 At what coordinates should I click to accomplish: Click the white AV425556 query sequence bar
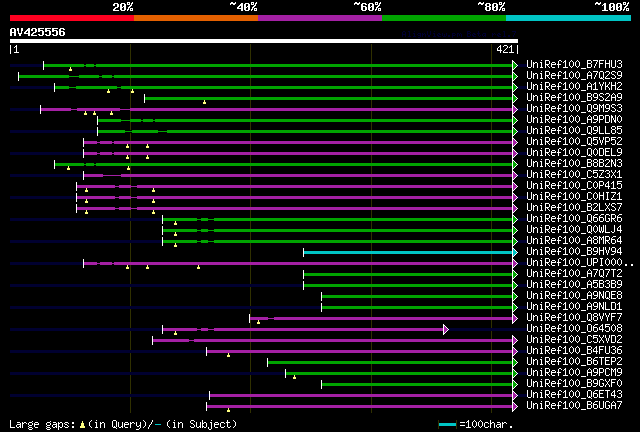click(264, 41)
